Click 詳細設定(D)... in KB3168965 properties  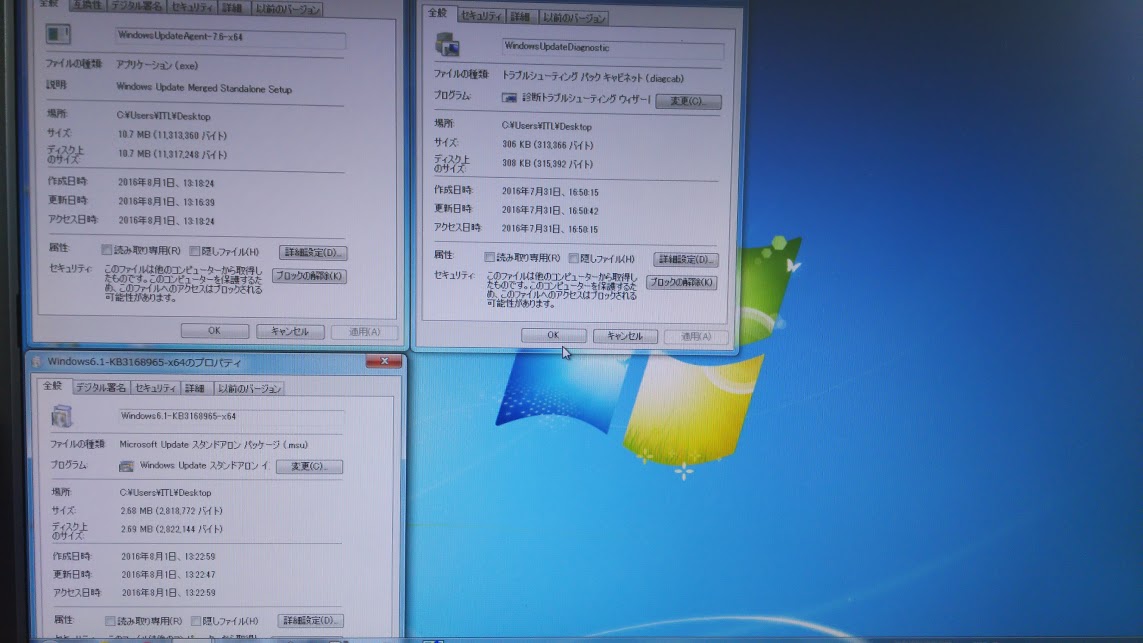tap(311, 620)
